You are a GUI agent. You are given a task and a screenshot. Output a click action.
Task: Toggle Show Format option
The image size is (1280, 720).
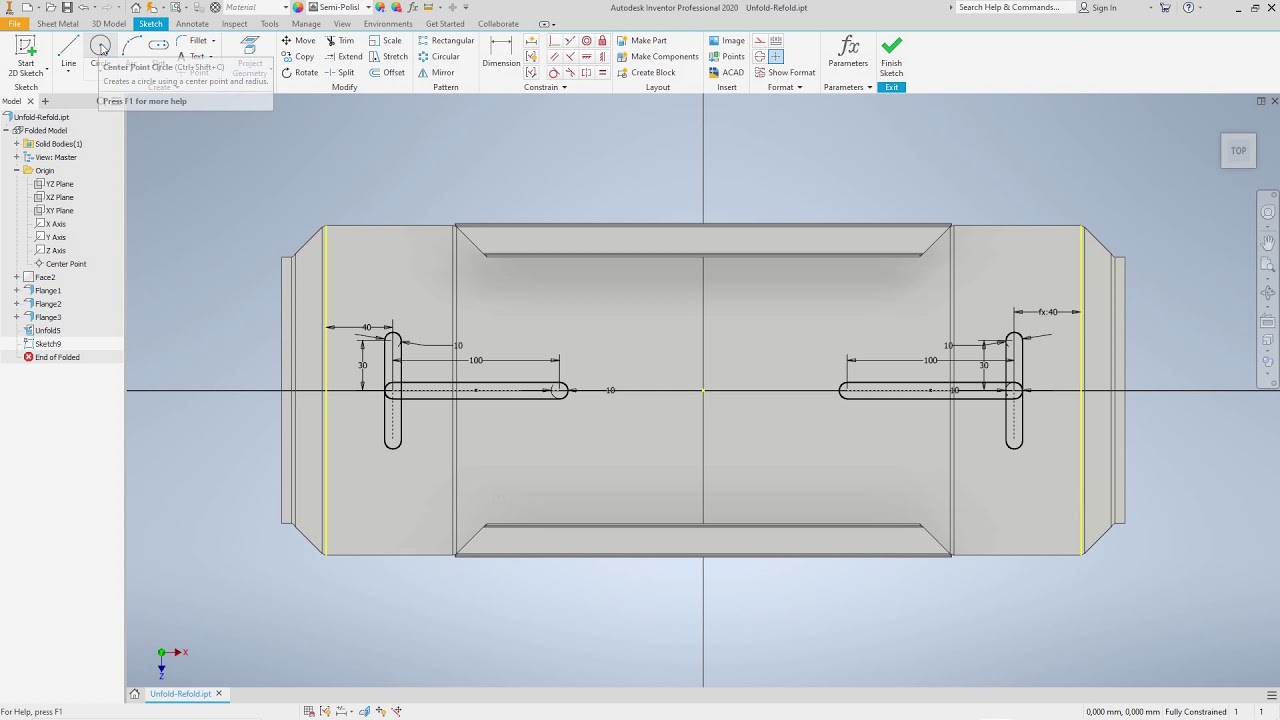tap(784, 73)
